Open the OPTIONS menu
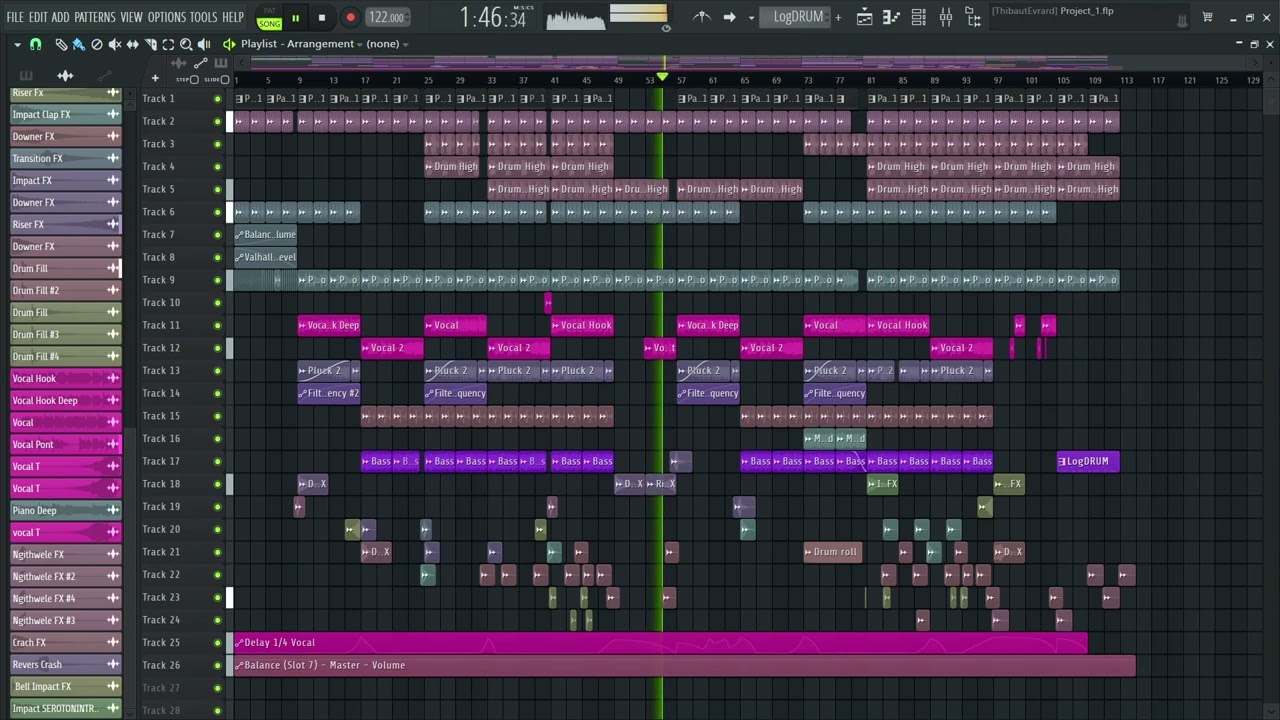 [x=167, y=17]
